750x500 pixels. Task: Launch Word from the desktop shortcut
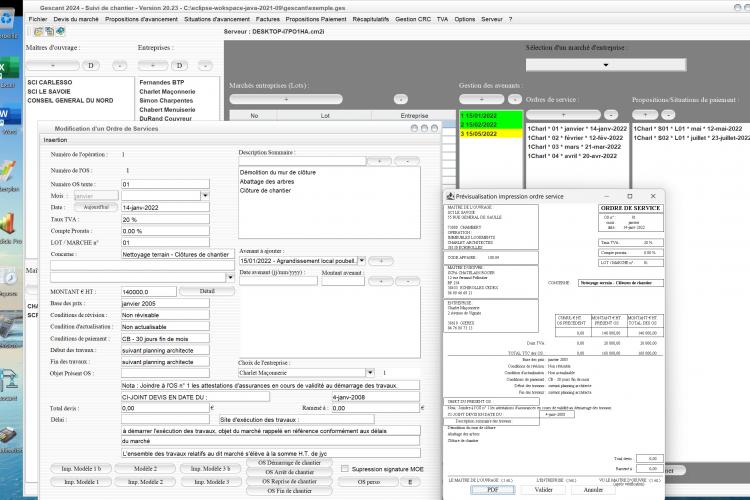pos(8,119)
